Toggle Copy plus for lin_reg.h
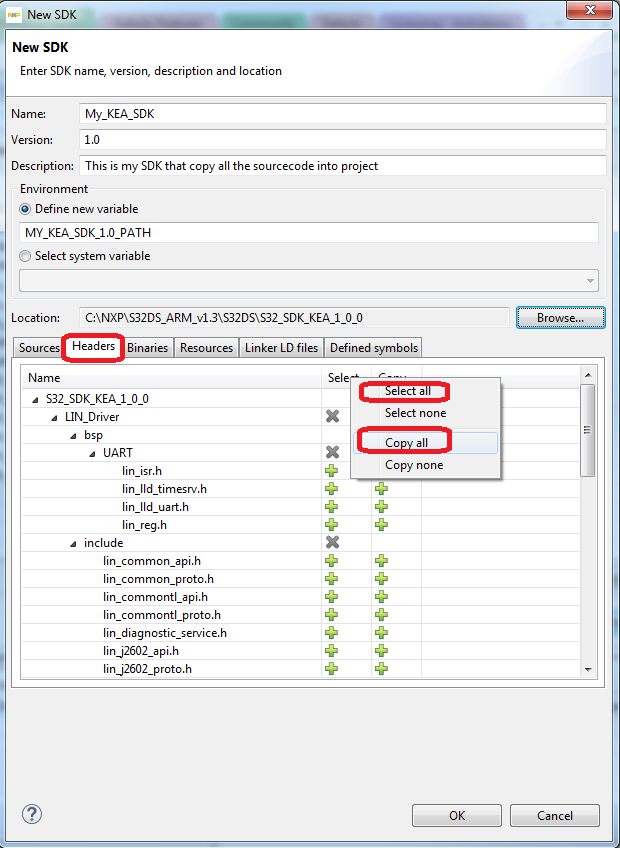 tap(381, 525)
